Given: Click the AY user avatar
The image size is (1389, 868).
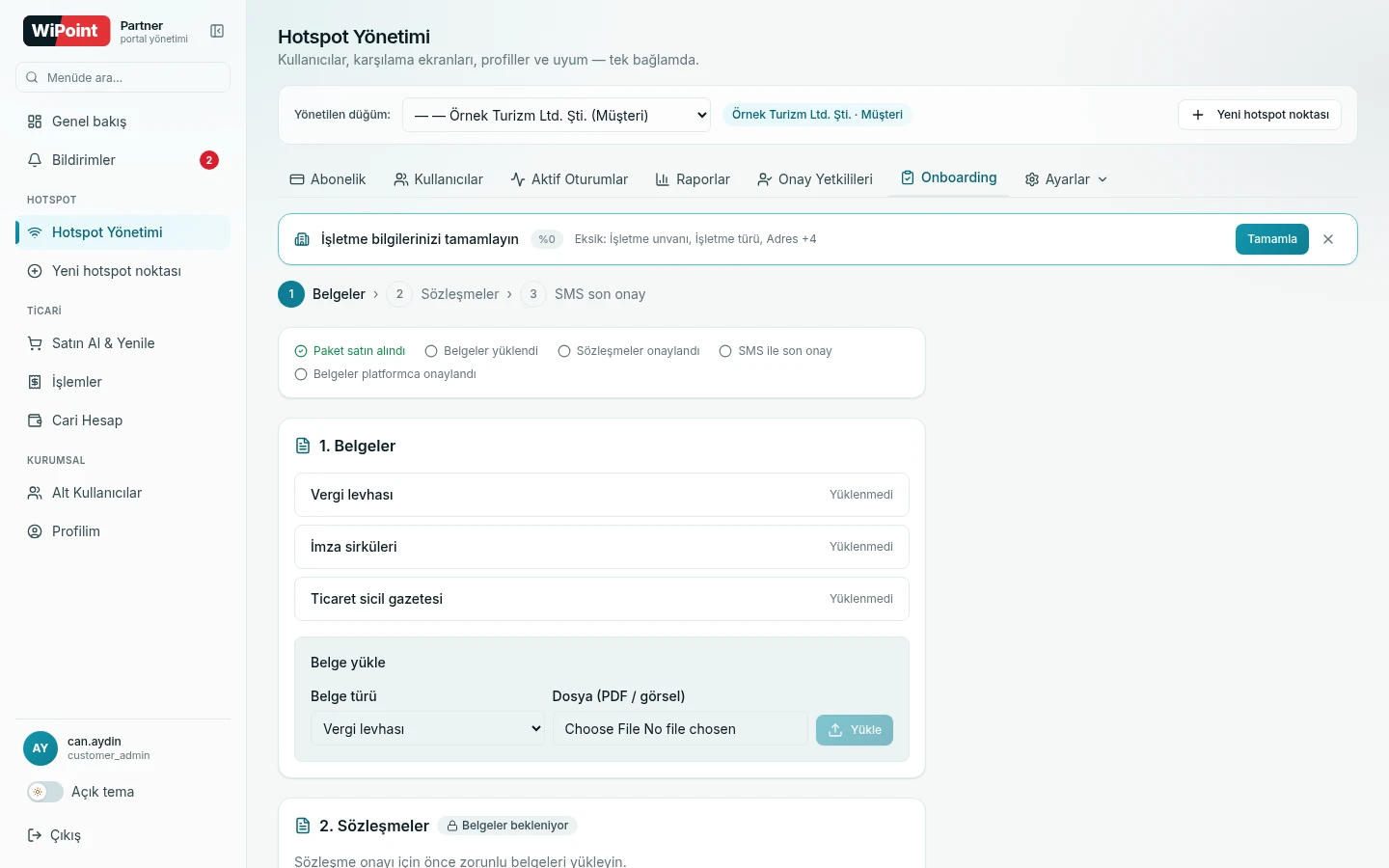Looking at the screenshot, I should (41, 748).
